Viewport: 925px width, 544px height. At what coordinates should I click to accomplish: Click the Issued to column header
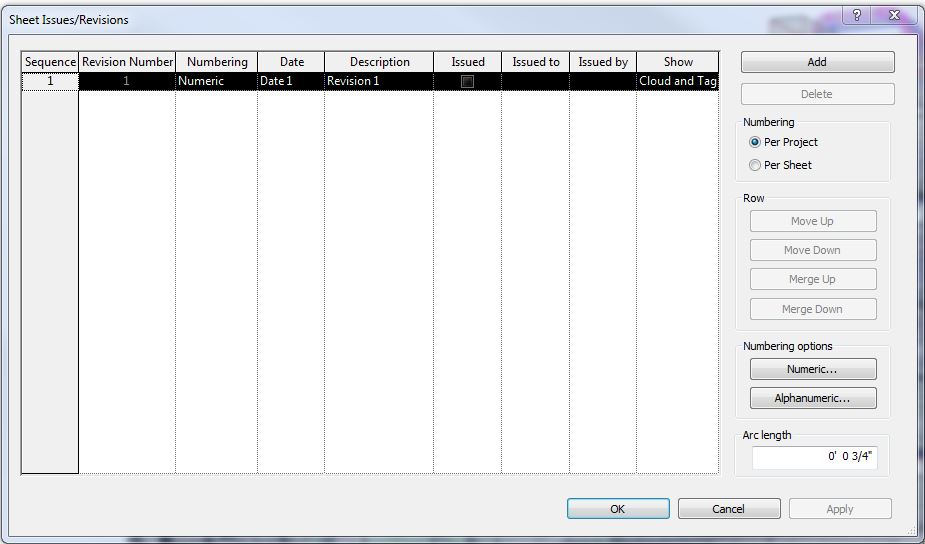click(535, 62)
